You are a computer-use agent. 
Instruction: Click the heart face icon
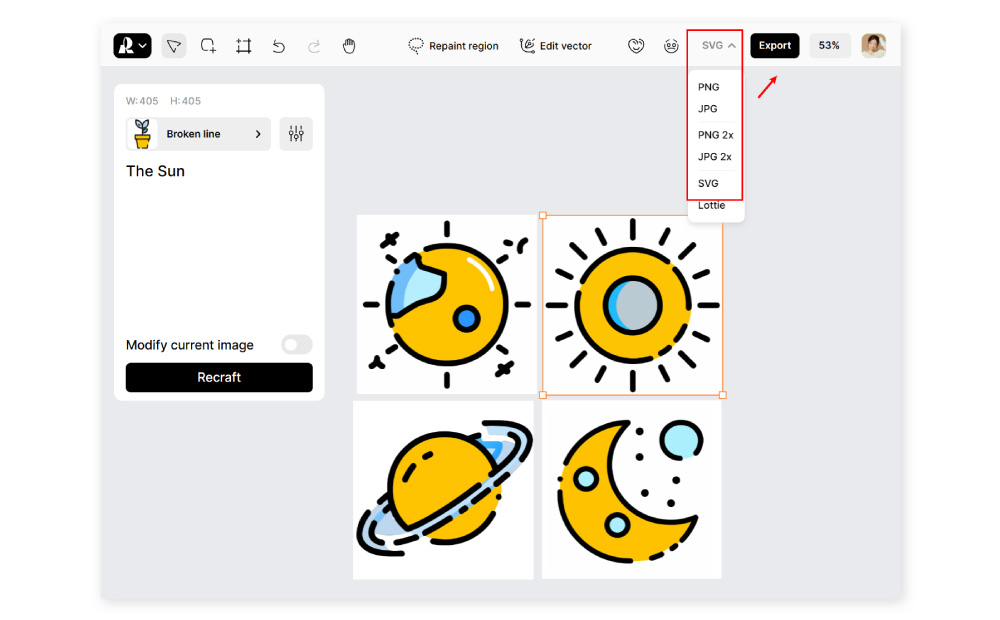pyautogui.click(x=636, y=46)
